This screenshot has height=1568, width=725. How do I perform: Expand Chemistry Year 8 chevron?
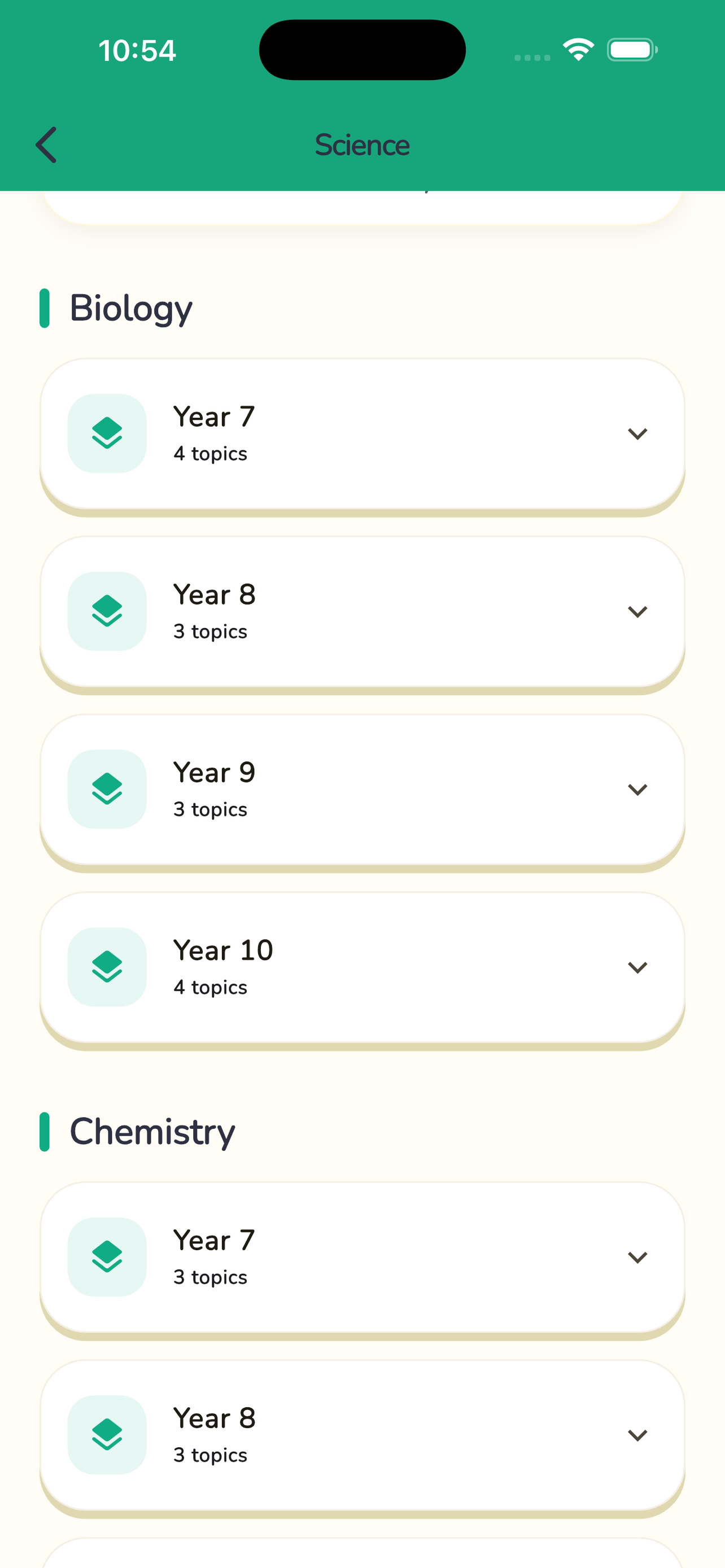click(x=637, y=1435)
